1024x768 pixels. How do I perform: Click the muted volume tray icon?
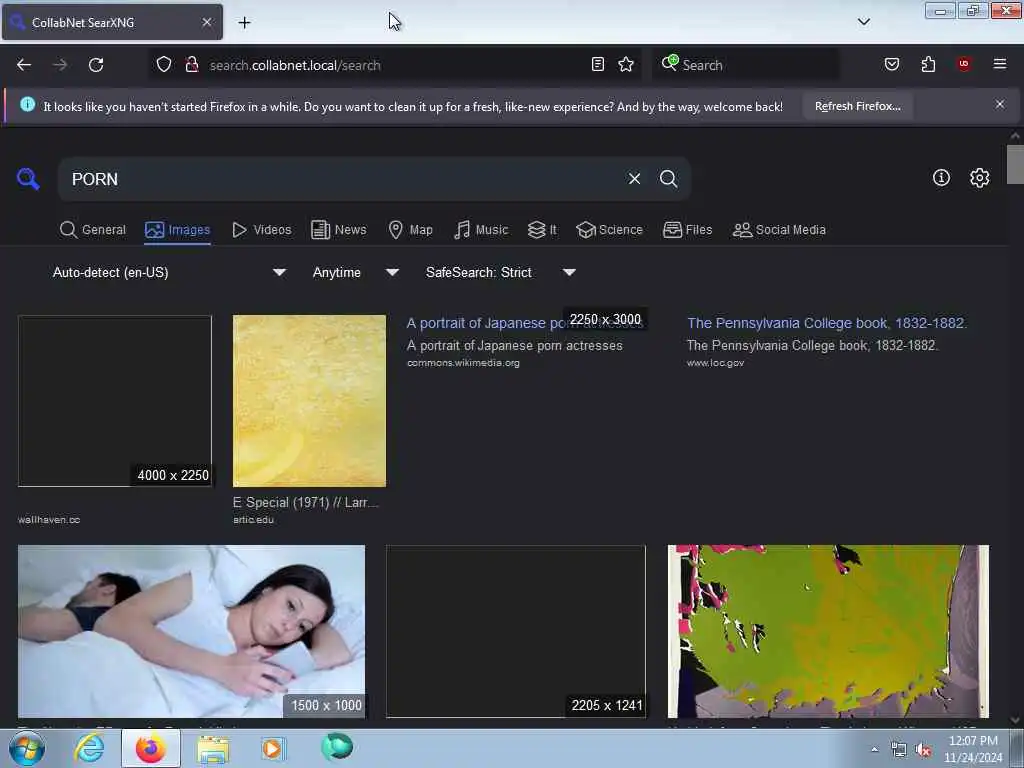(923, 750)
